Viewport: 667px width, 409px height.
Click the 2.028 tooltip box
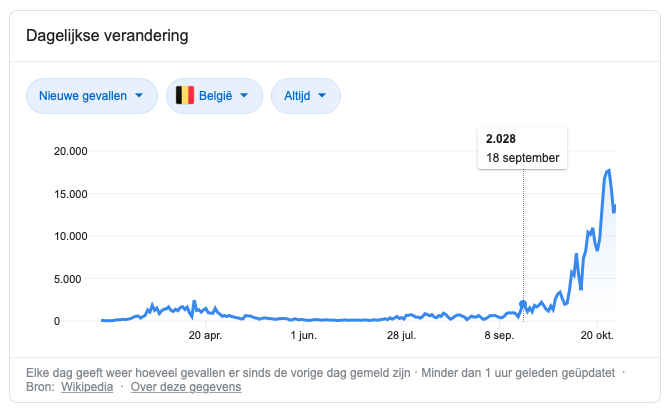pos(522,148)
